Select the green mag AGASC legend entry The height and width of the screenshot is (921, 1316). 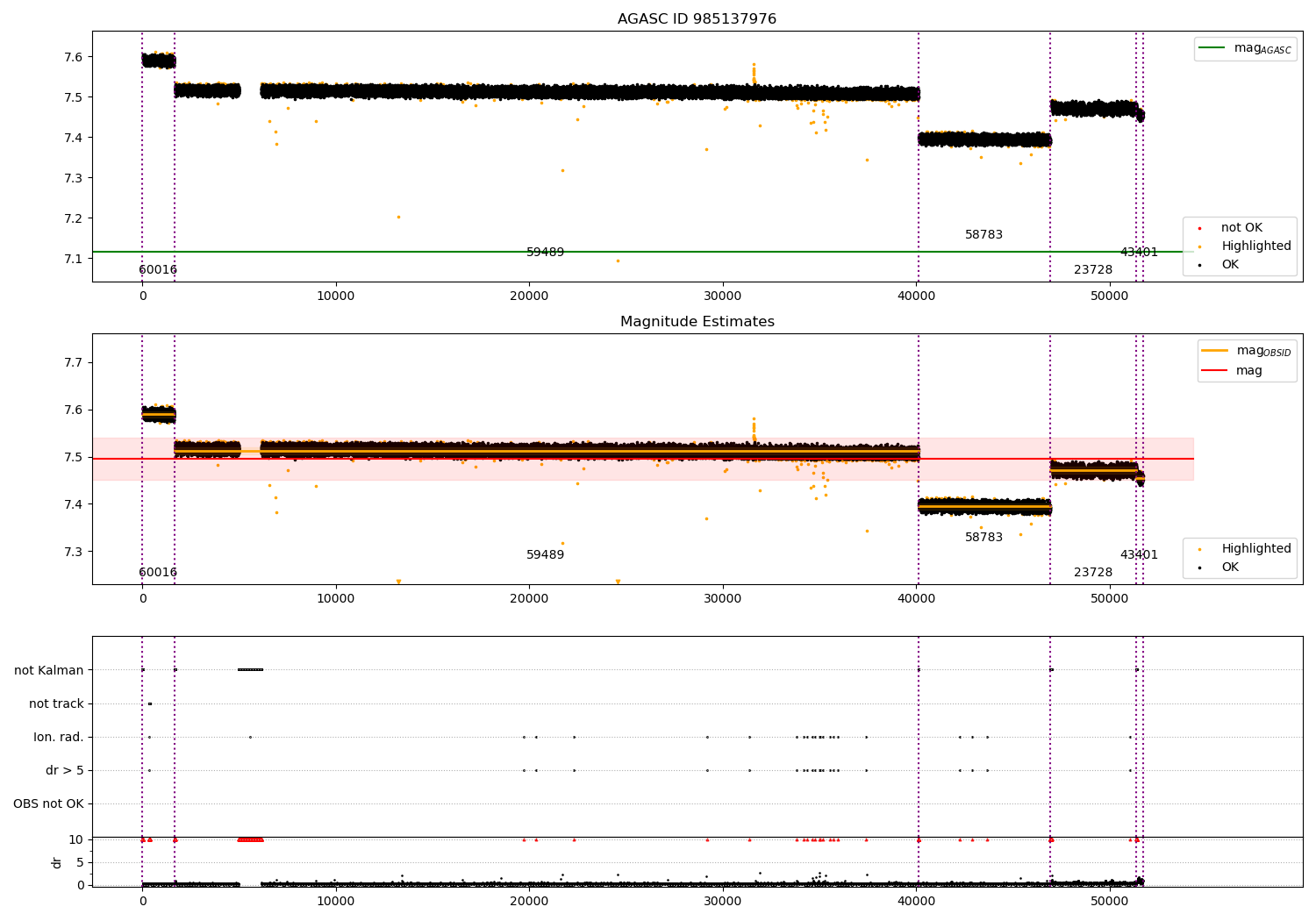tap(1246, 48)
